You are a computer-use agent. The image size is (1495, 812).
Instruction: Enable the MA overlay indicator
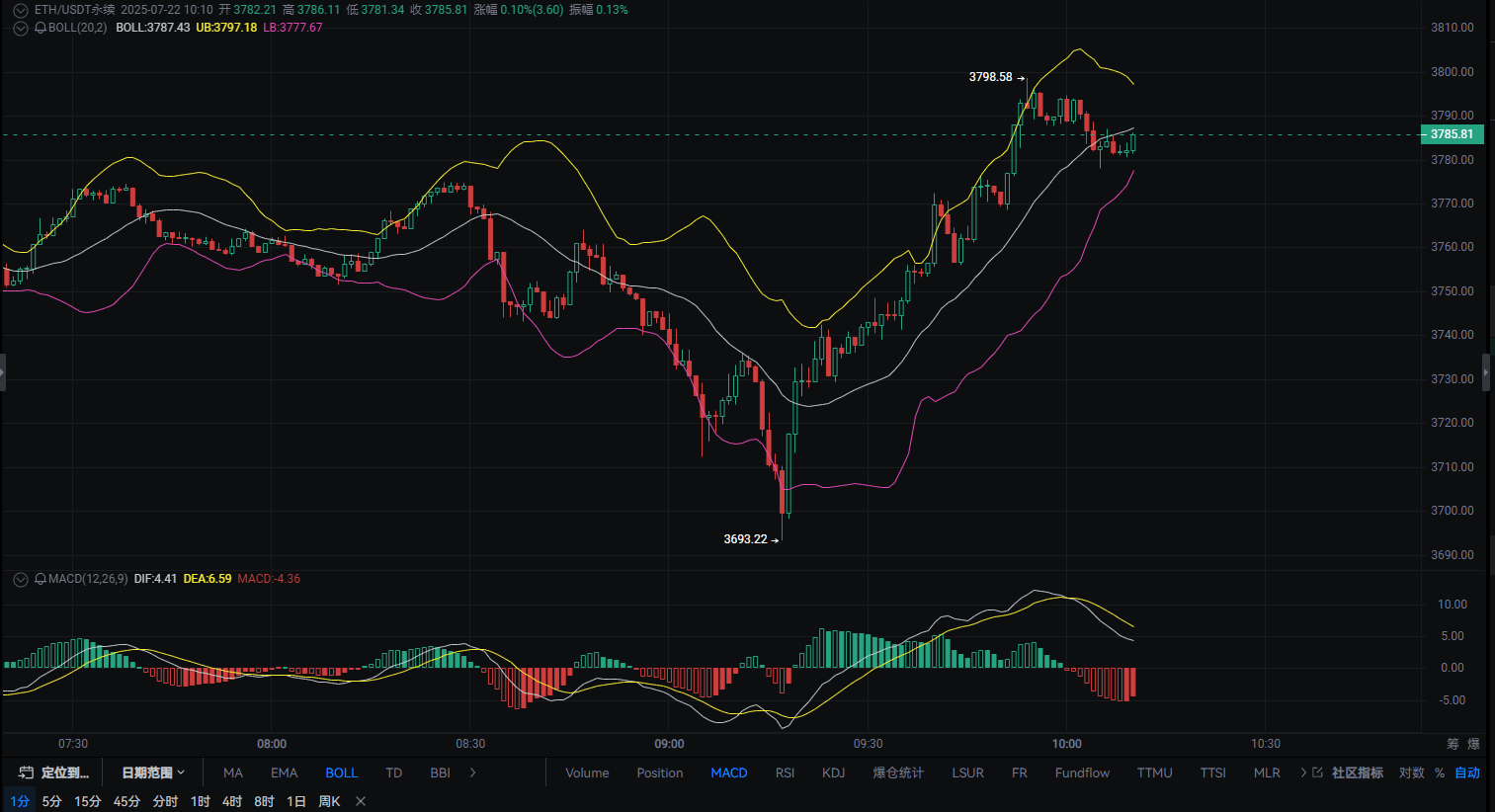click(233, 772)
